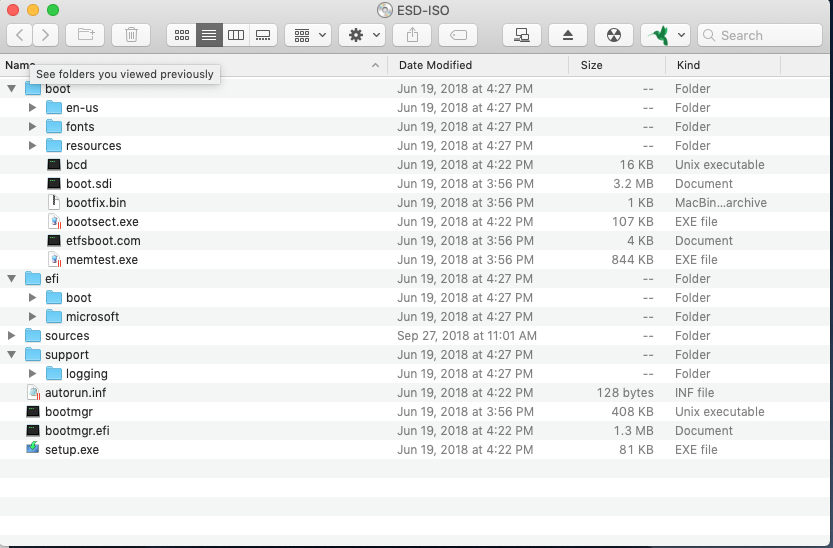The width and height of the screenshot is (833, 548).
Task: Sort files by Kind column header
Action: (x=689, y=65)
